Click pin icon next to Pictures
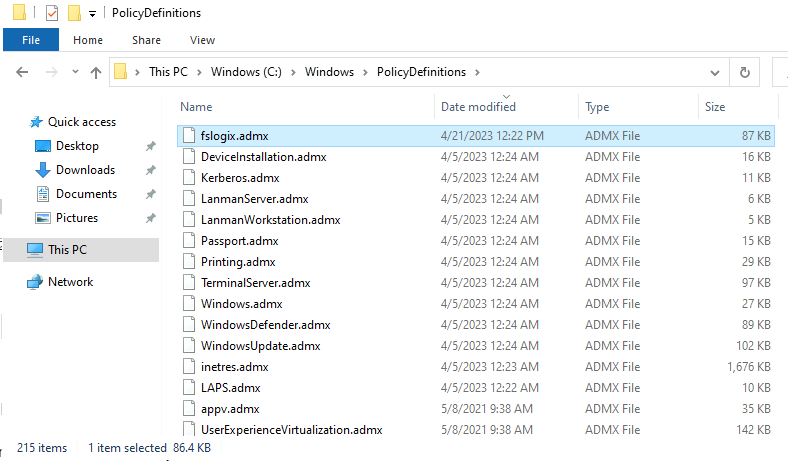Viewport: 788px width, 463px height. click(150, 218)
